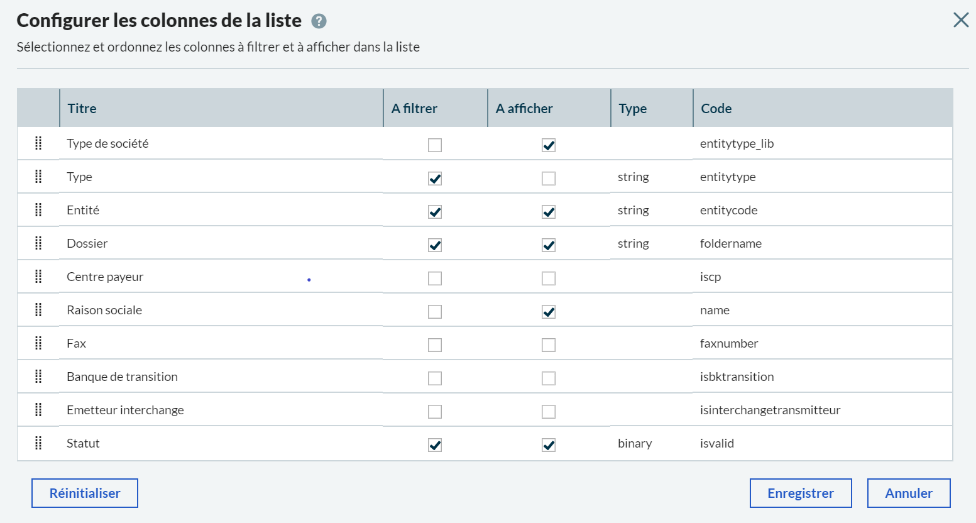
Task: Click the drag handle of Entité row
Action: pyautogui.click(x=38, y=210)
